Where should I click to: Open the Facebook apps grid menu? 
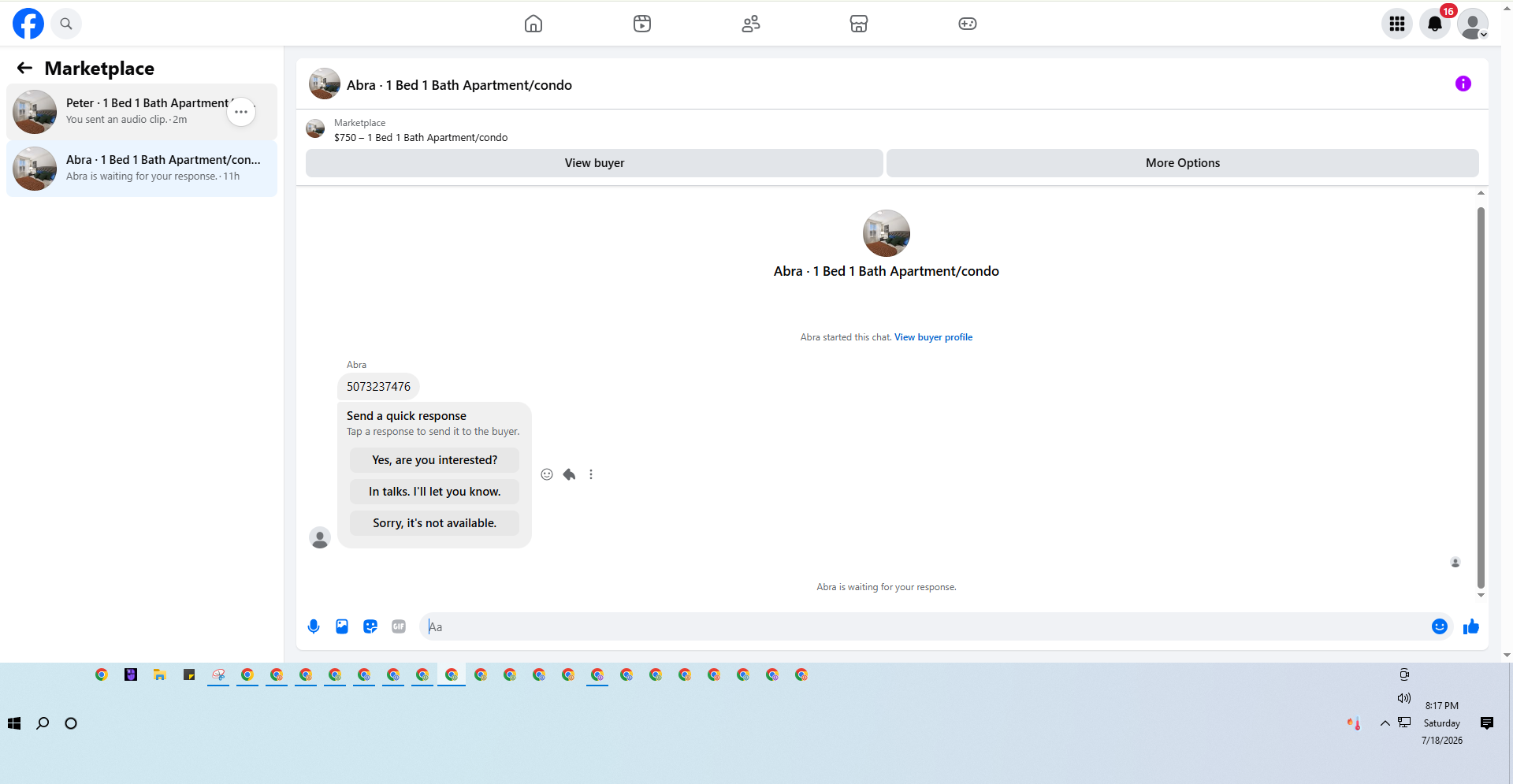coord(1397,24)
